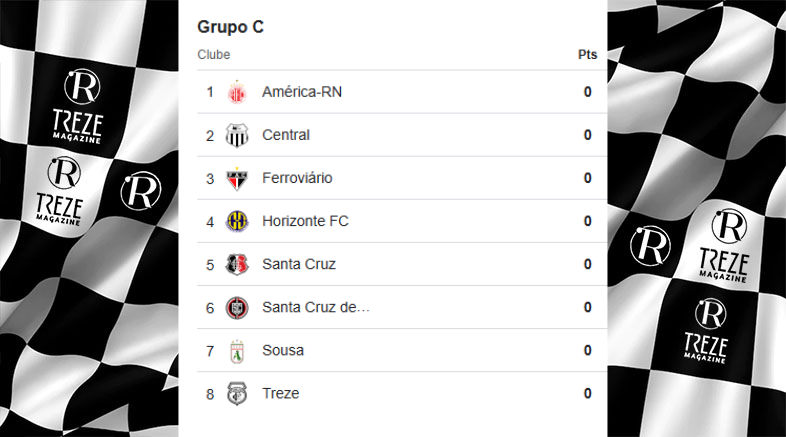Click the Grupo C heading
The image size is (786, 437).
point(231,27)
